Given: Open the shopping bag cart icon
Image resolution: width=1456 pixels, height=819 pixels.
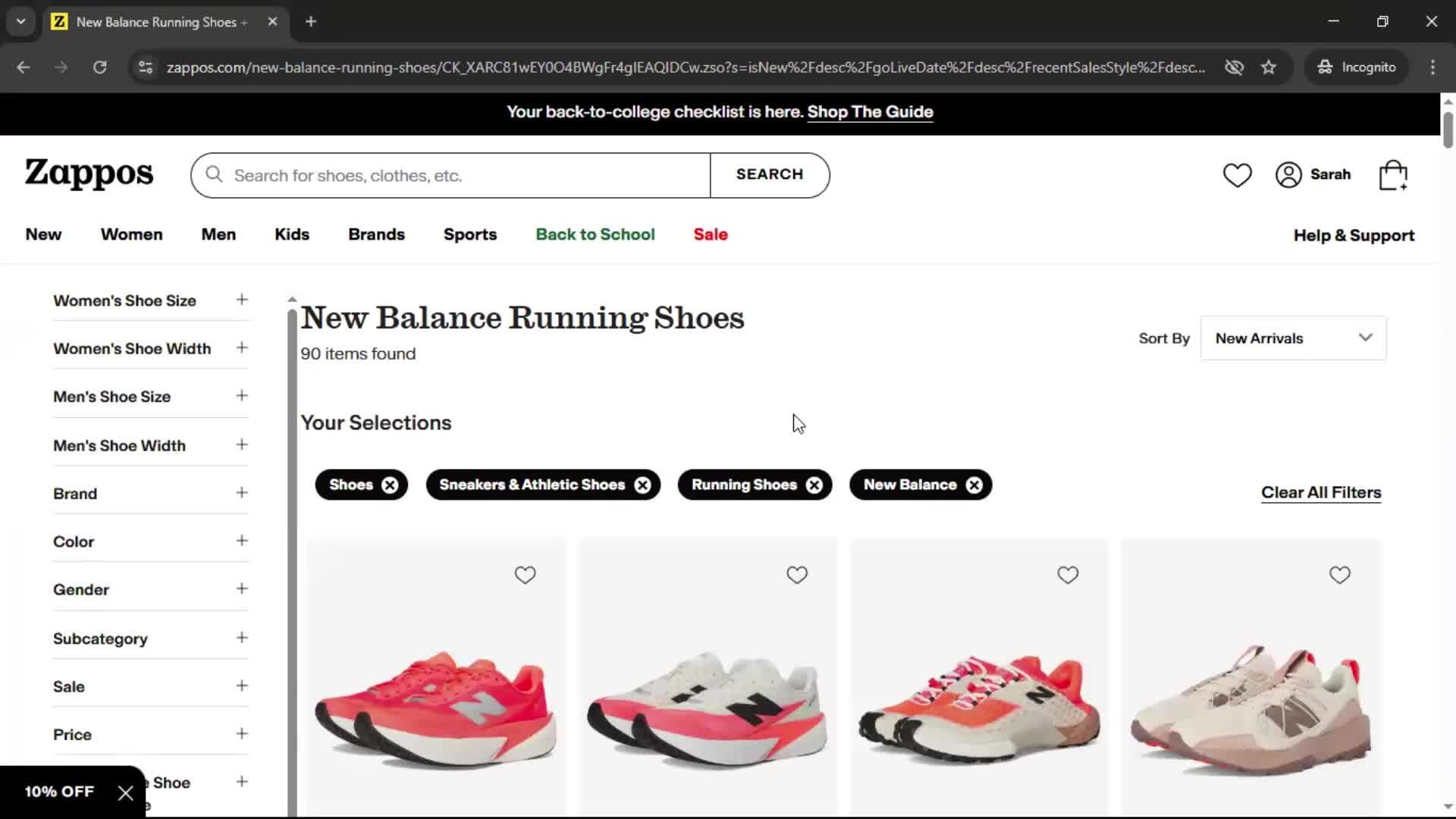Looking at the screenshot, I should point(1393,175).
